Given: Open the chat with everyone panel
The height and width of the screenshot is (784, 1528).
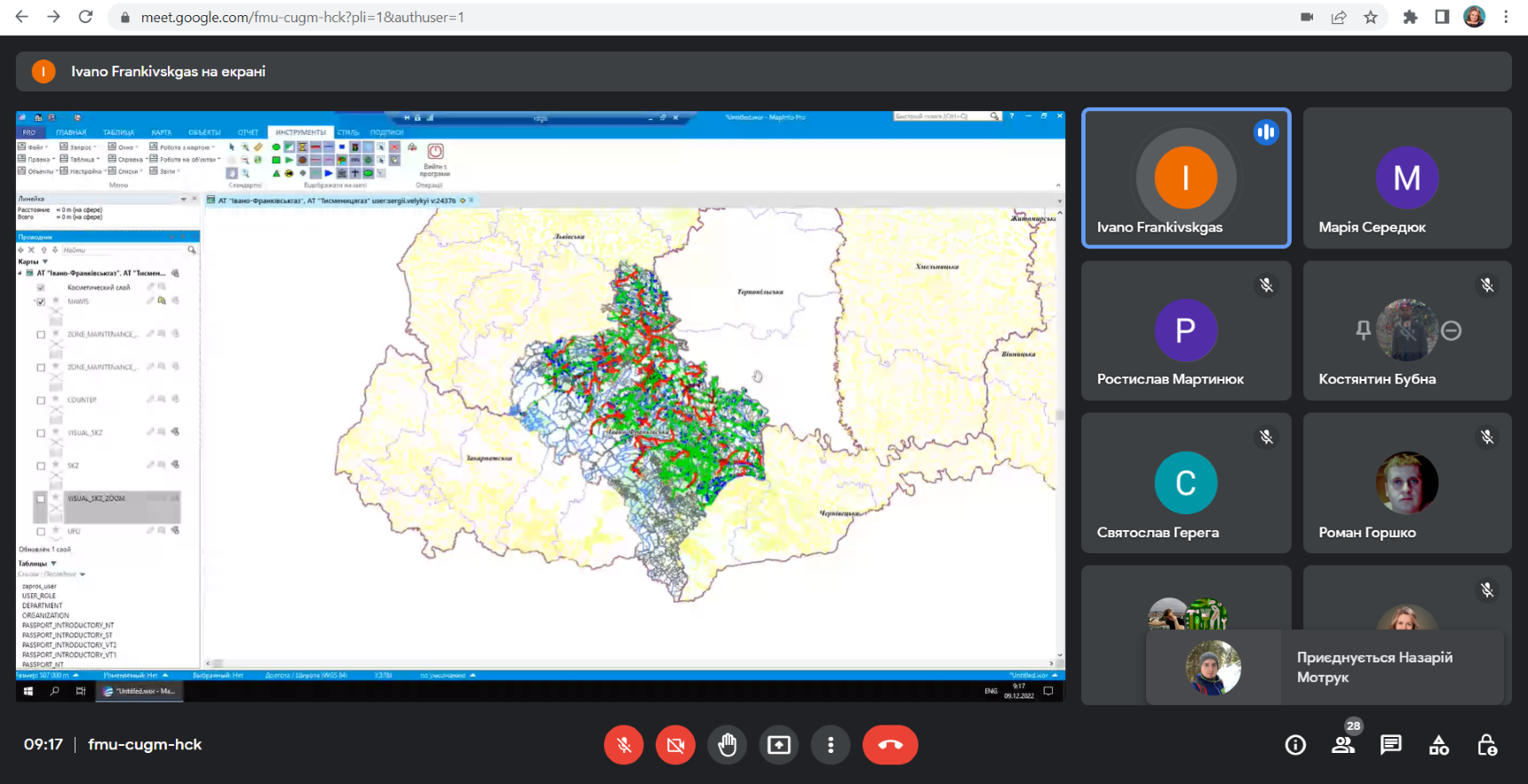Looking at the screenshot, I should coord(1391,745).
